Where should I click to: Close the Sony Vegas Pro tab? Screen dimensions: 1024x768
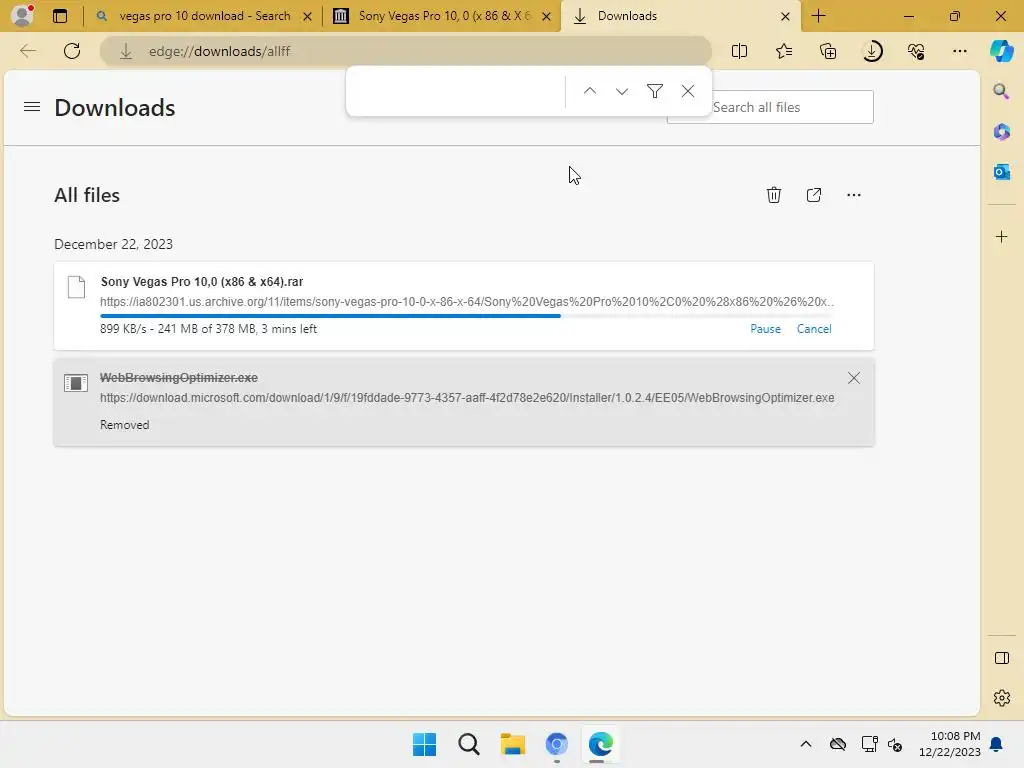point(547,16)
